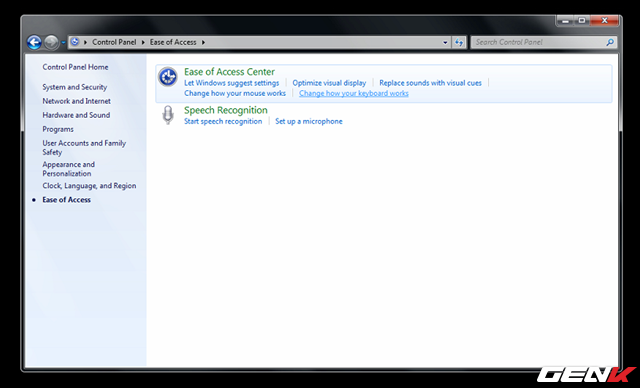Click Start speech recognition

(223, 121)
